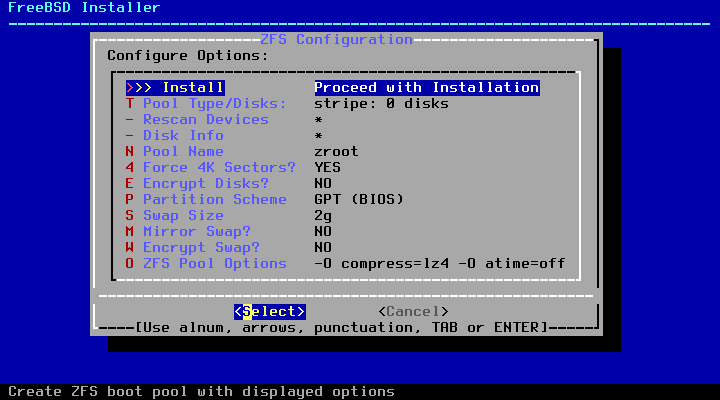Click 'Proceed with Installation' text

click(427, 87)
